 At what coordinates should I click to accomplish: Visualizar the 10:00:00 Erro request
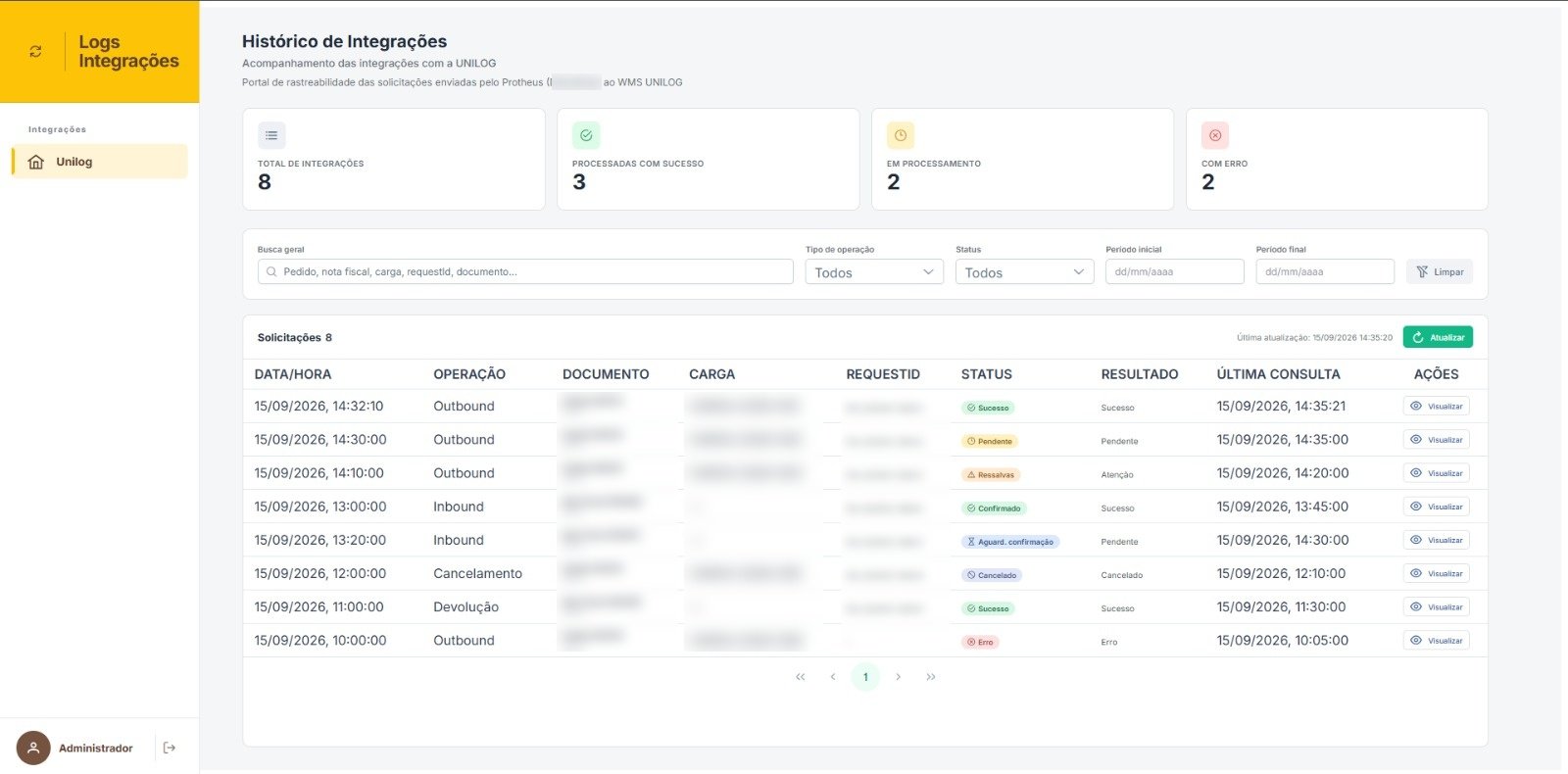pos(1437,641)
